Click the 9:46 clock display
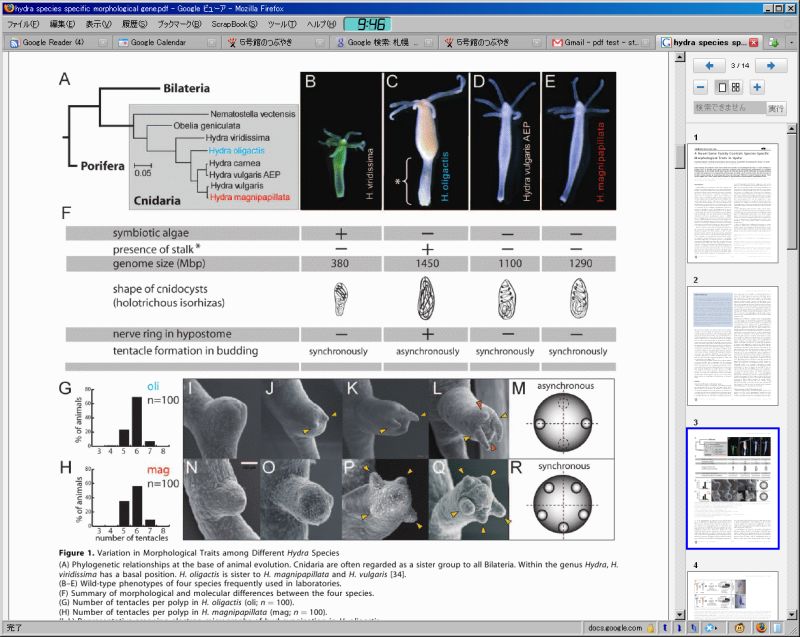 point(367,24)
